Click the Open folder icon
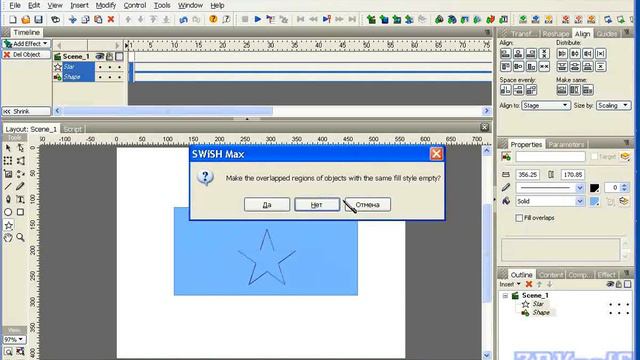Screen dimensions: 640x360 pos(26,20)
